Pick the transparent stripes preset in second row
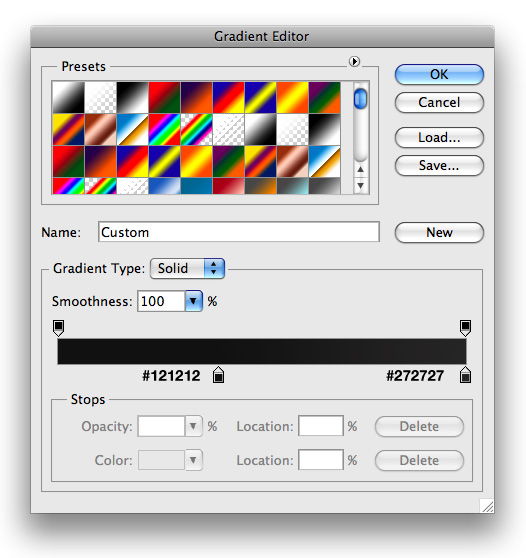This screenshot has height=558, width=526. point(228,130)
